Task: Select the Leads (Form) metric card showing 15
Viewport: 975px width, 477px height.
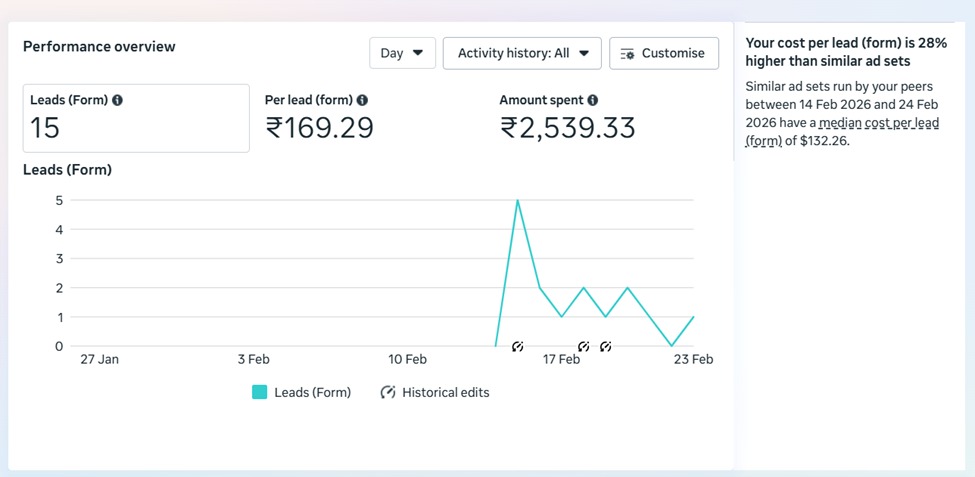Action: click(136, 118)
